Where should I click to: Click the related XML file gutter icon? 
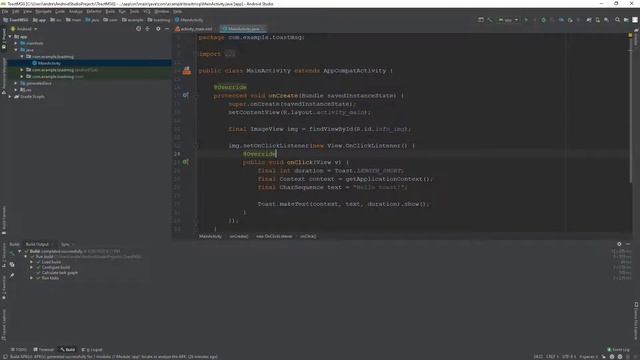point(187,71)
